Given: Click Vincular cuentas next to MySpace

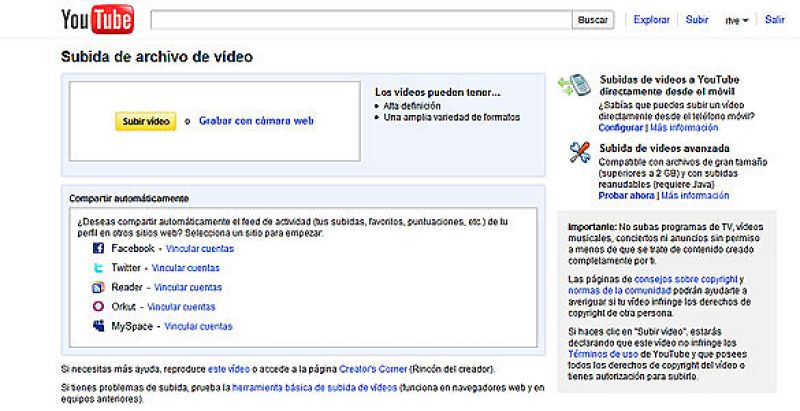Looking at the screenshot, I should tap(198, 326).
